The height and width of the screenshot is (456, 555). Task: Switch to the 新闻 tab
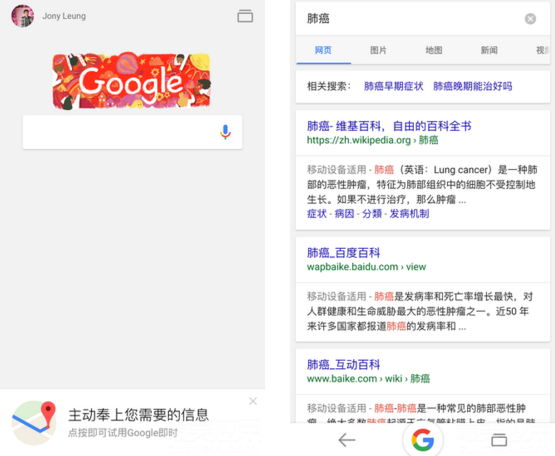point(489,50)
